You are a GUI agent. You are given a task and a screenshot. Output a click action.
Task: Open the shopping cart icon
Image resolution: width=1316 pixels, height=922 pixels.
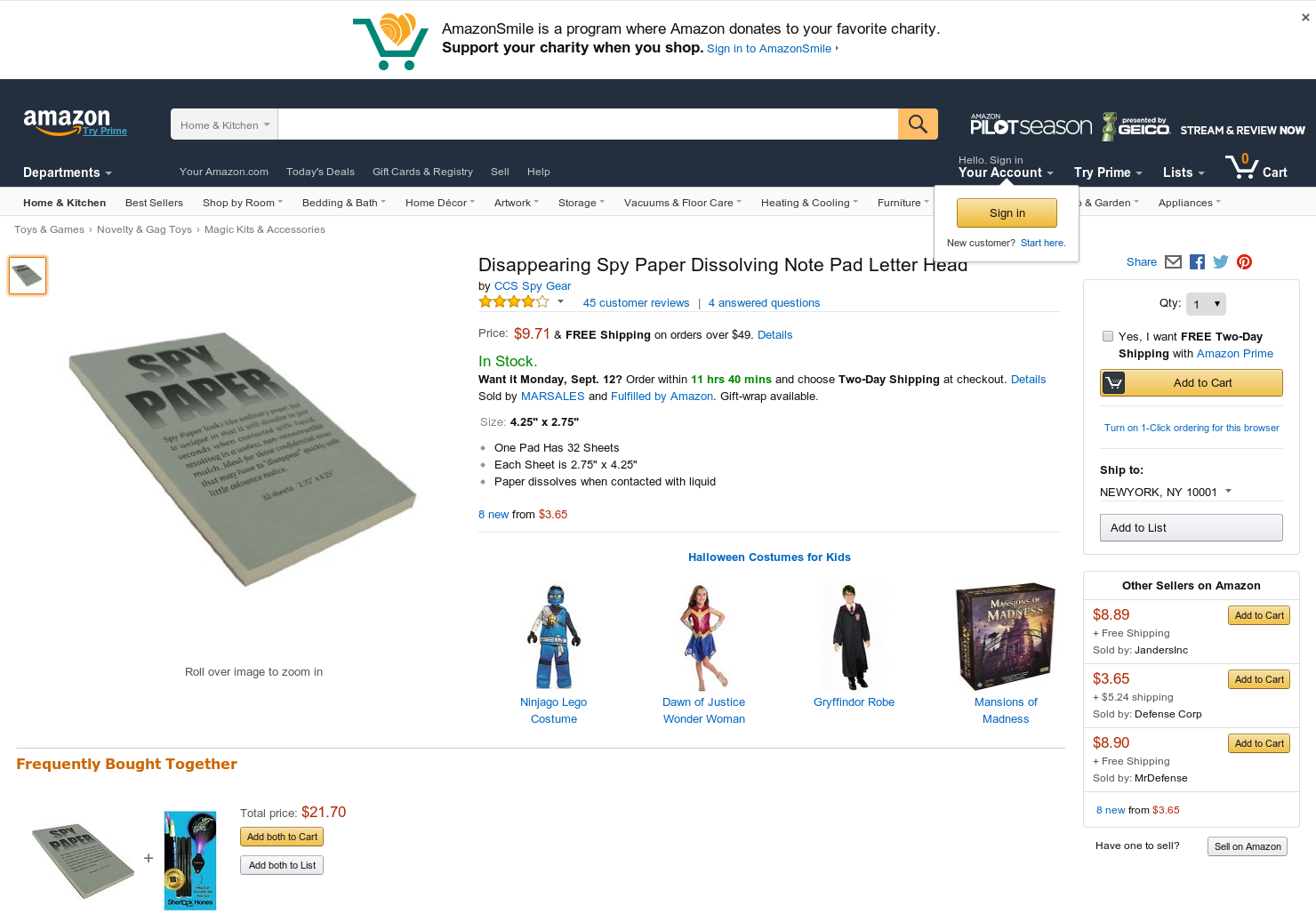[1256, 166]
